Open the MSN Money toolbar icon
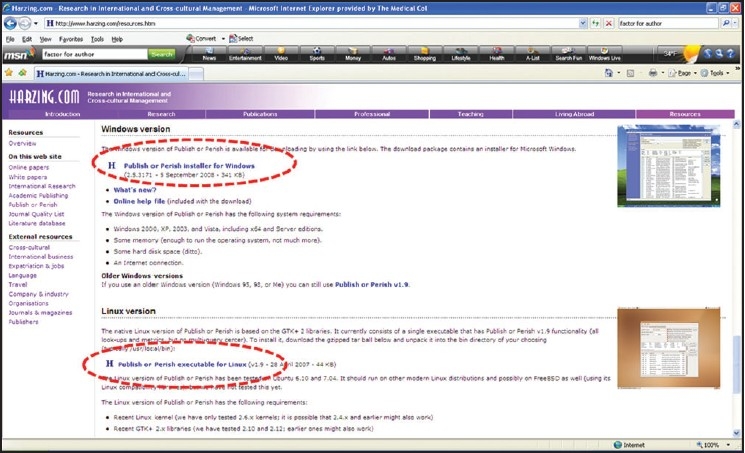Viewport: 745px width, 453px height. (353, 54)
